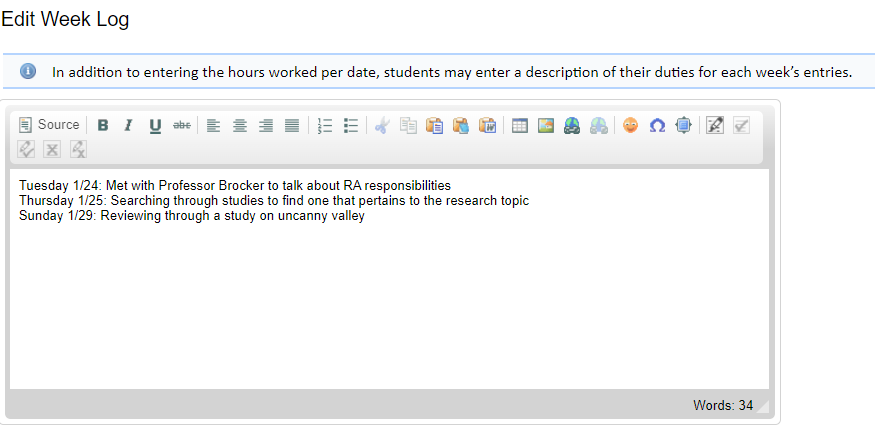Viewport: 877px width, 433px height.
Task: Click the Copy icon
Action: tap(408, 125)
